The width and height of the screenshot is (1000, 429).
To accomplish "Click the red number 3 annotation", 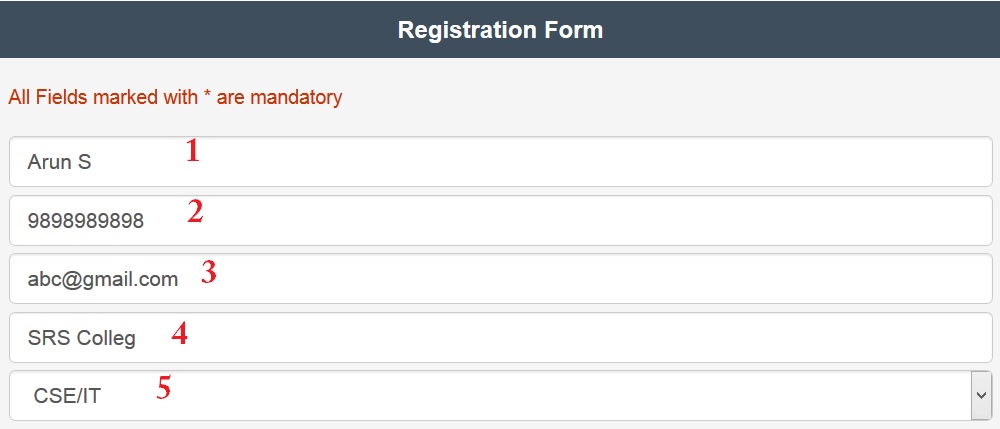I will [x=208, y=273].
